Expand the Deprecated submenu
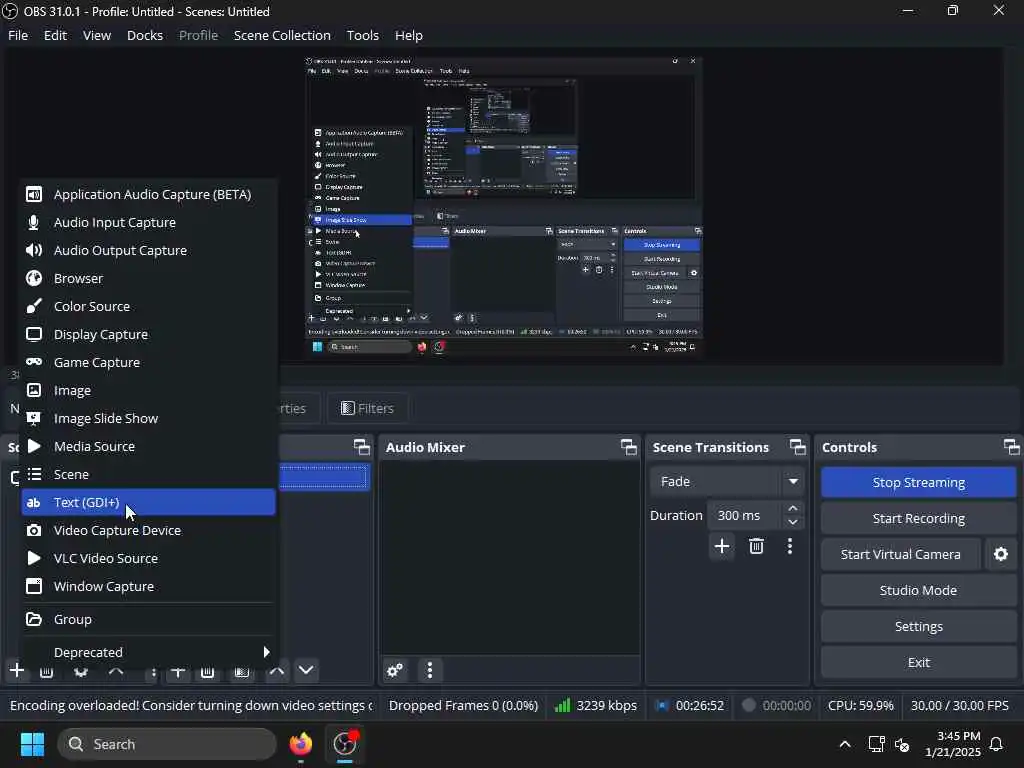Image resolution: width=1024 pixels, height=768 pixels. pyautogui.click(x=148, y=652)
